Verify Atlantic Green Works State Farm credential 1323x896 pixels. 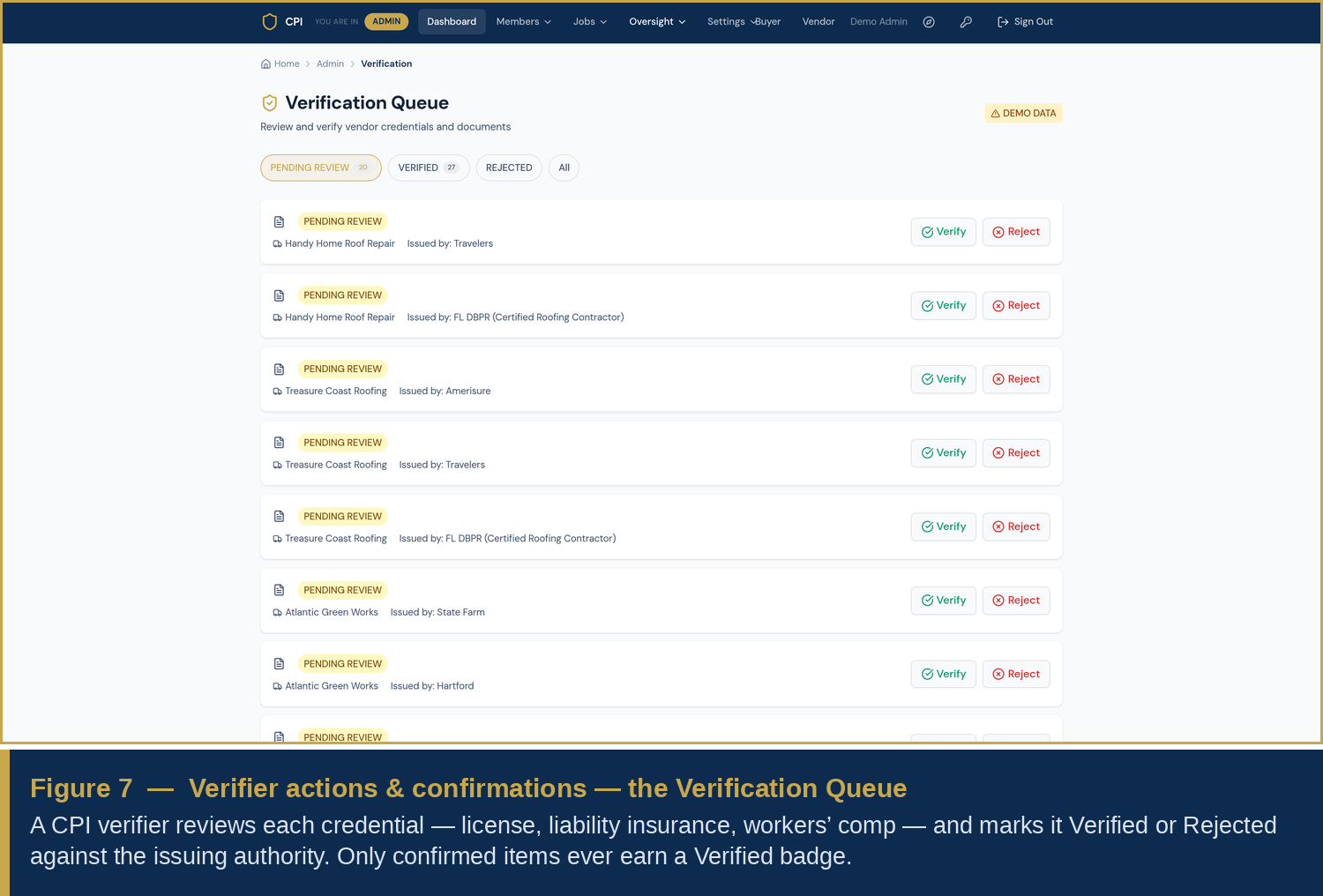point(944,601)
